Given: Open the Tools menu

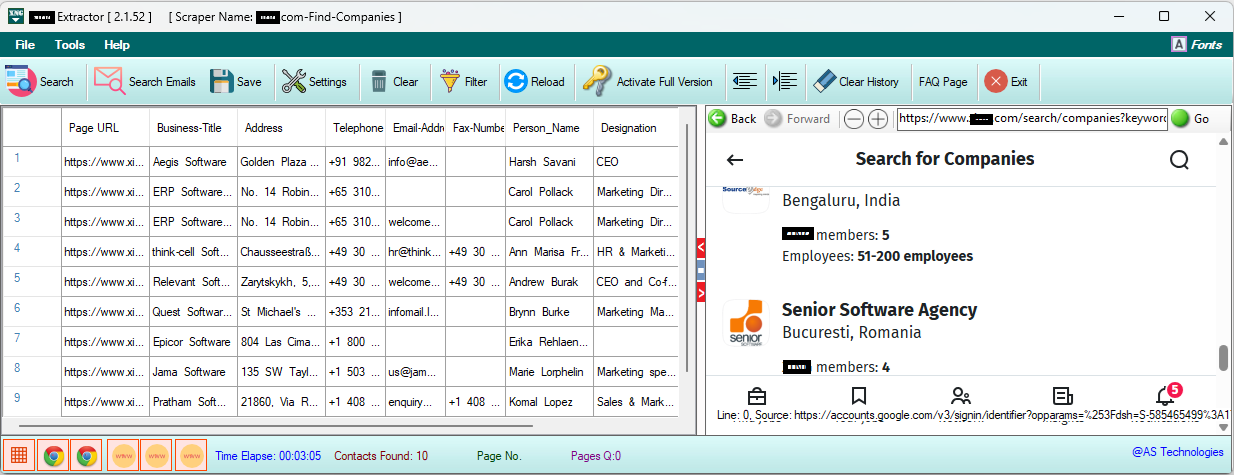Looking at the screenshot, I should pyautogui.click(x=70, y=45).
